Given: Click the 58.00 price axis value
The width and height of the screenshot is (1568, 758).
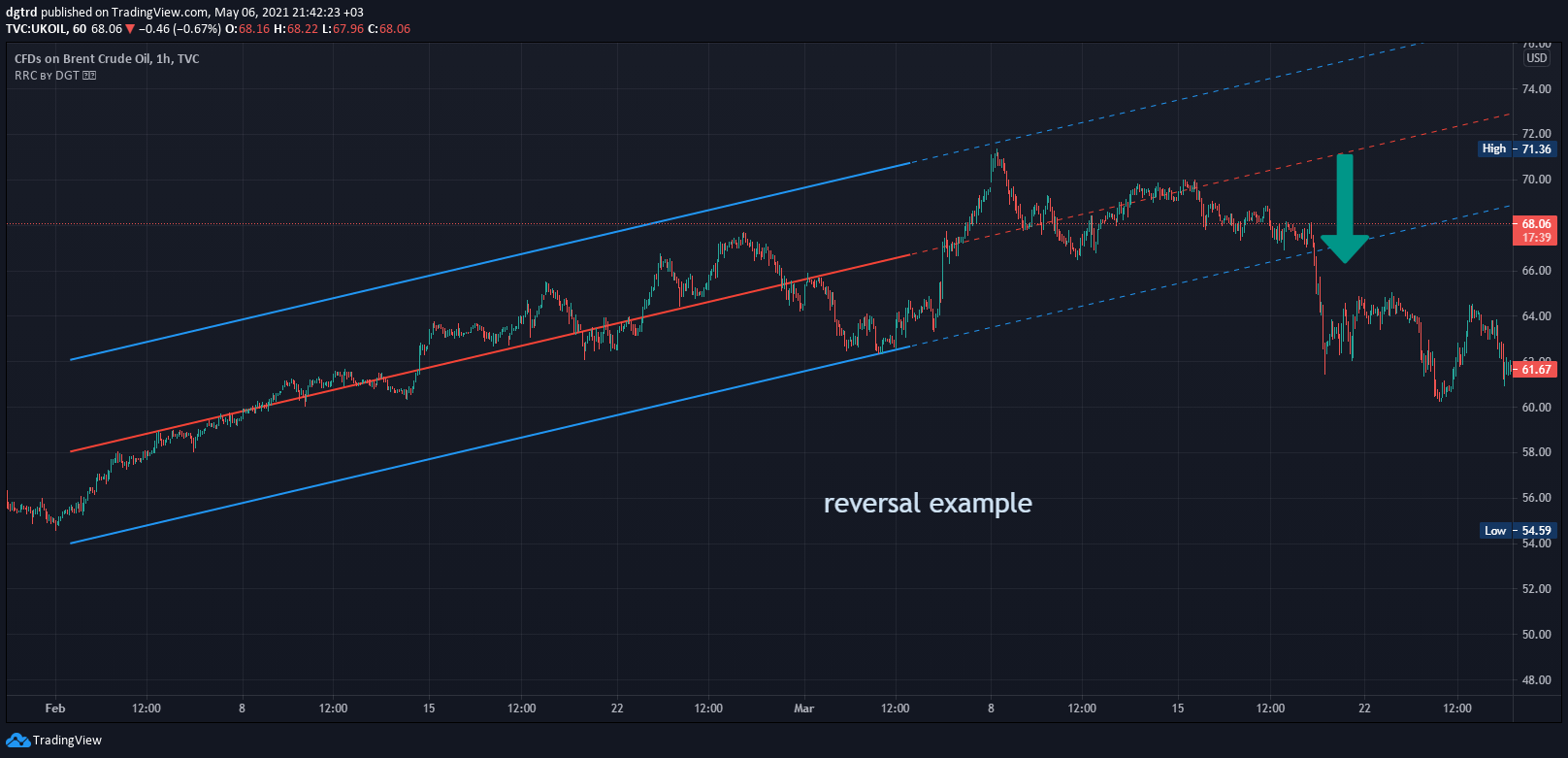Looking at the screenshot, I should [x=1536, y=452].
